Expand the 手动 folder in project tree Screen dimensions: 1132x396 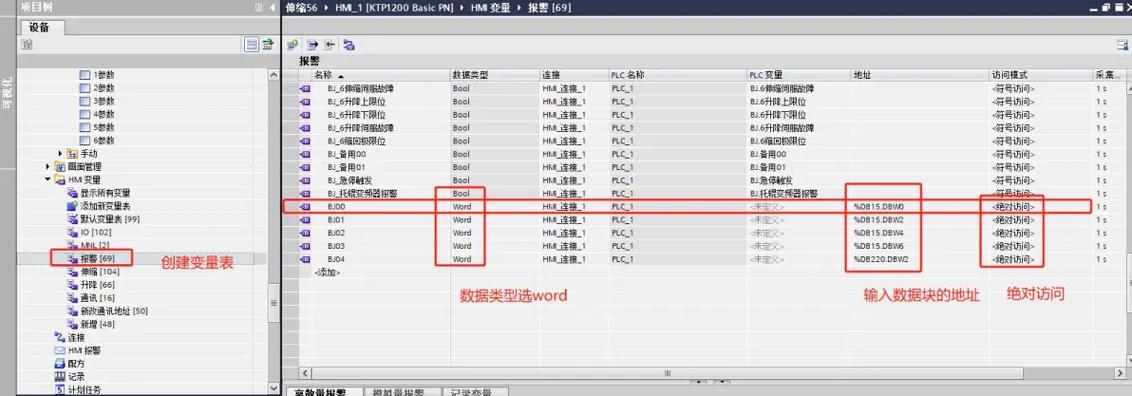click(61, 154)
